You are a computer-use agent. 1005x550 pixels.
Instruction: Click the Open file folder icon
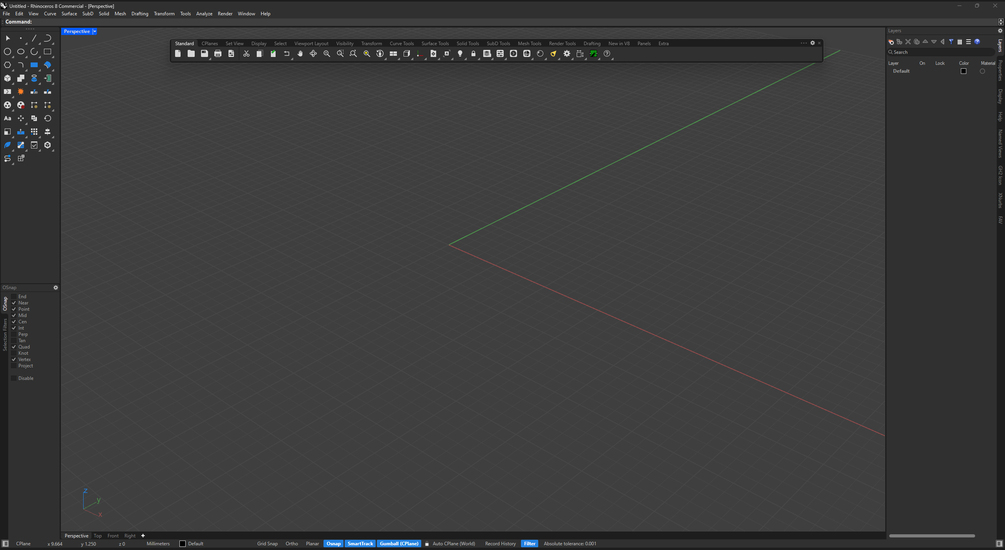tap(191, 54)
